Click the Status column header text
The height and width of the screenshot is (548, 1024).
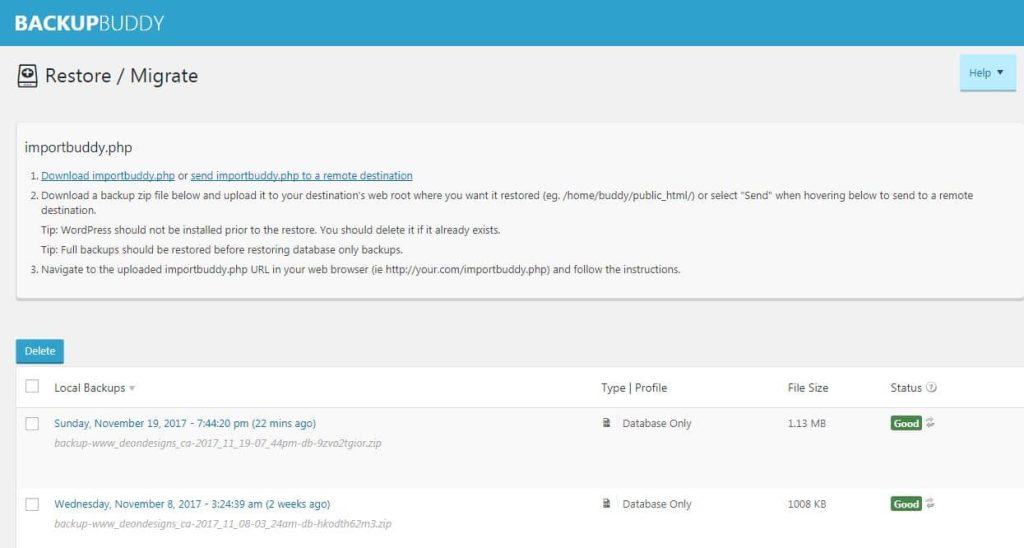click(906, 388)
